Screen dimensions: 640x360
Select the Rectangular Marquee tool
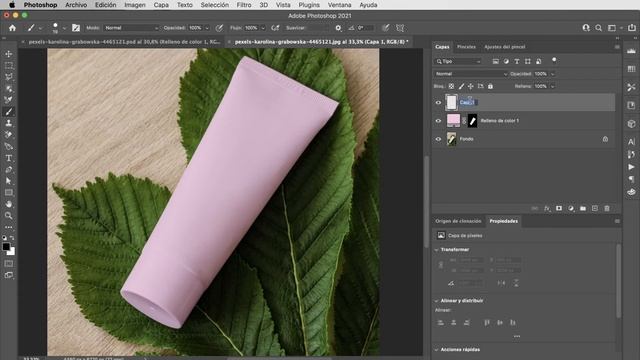click(x=9, y=65)
